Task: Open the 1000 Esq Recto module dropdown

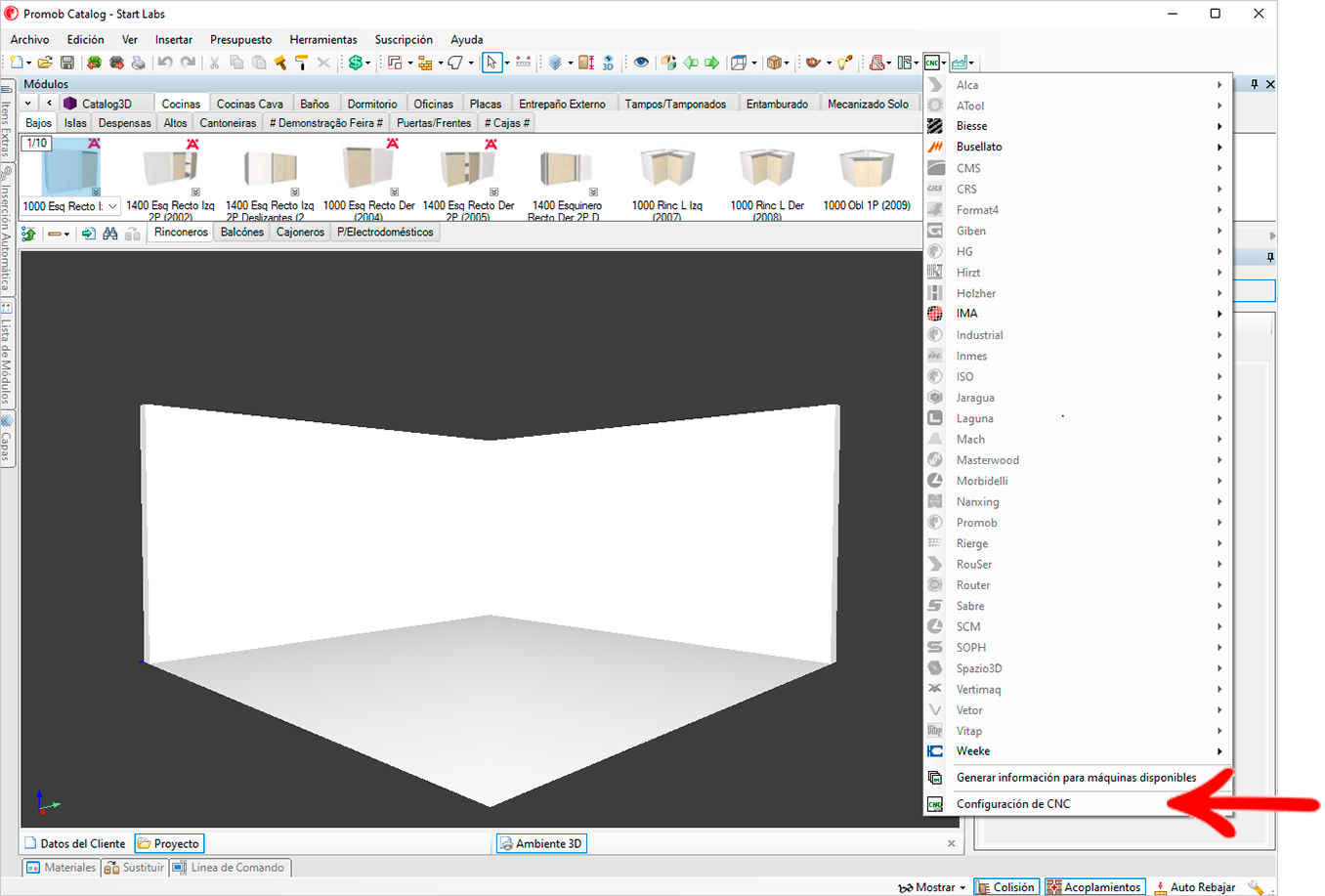Action: (x=112, y=206)
